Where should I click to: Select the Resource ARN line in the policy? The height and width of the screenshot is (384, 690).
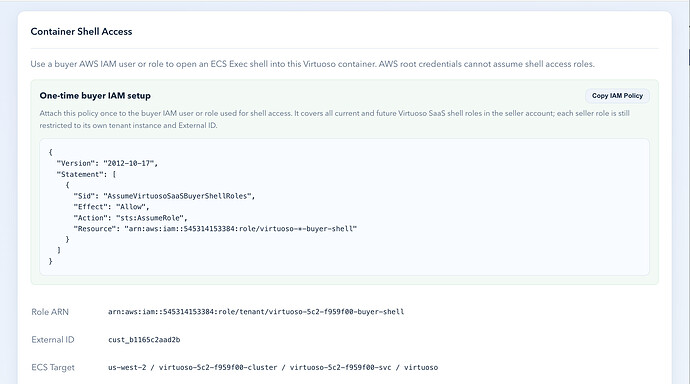tap(215, 229)
